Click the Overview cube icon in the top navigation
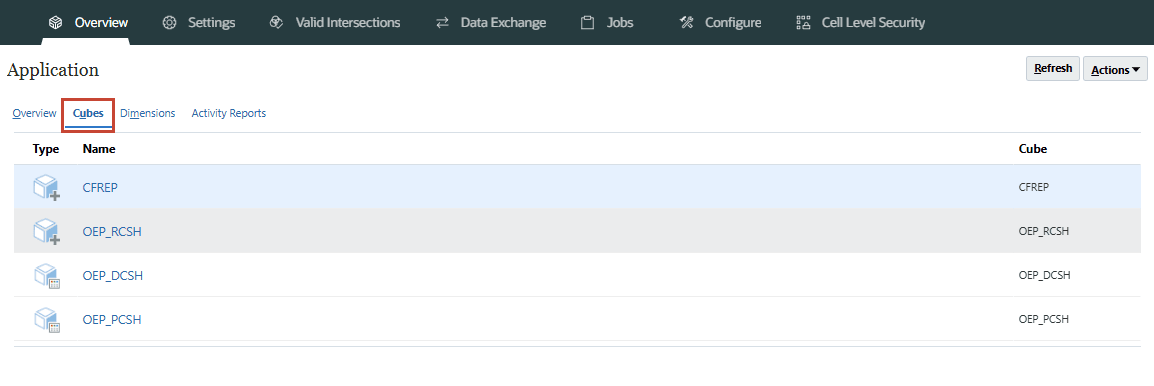Viewport: 1154px width, 386px height. 55,23
